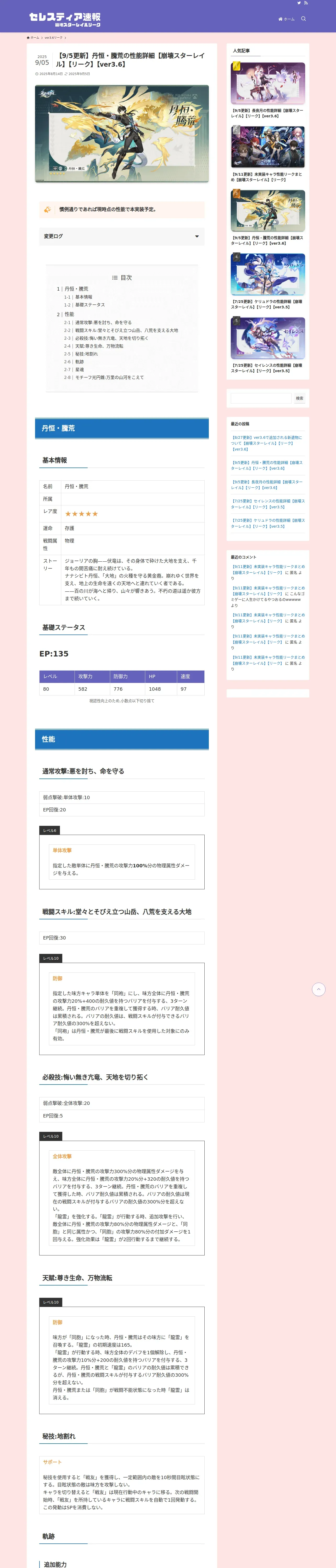Click the レベル6 label tab

(x=49, y=830)
